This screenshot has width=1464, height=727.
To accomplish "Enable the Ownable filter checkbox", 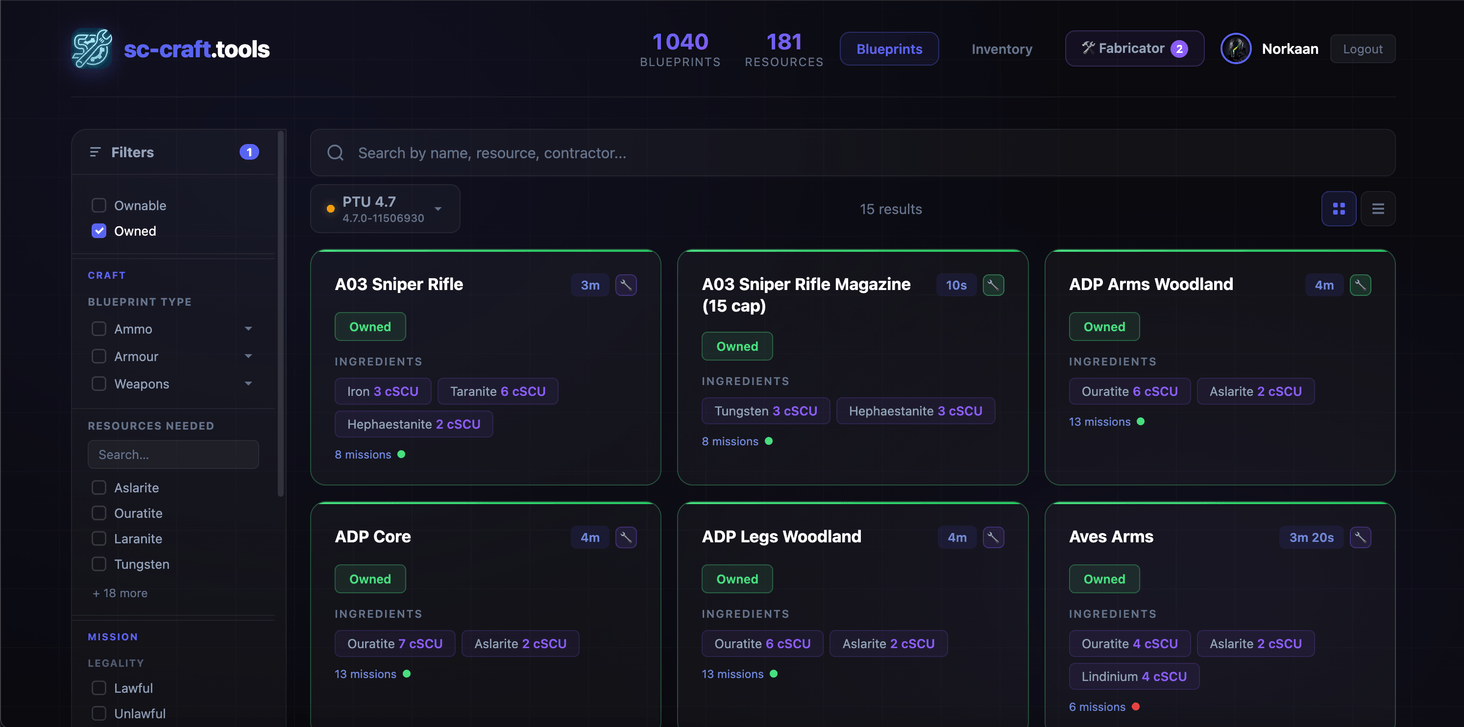I will click(99, 205).
